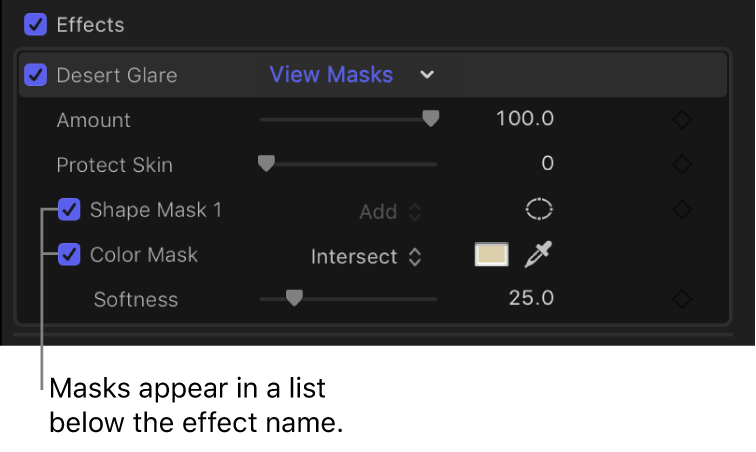This screenshot has height=452, width=756.
Task: Click the View Masks button
Action: coord(331,75)
